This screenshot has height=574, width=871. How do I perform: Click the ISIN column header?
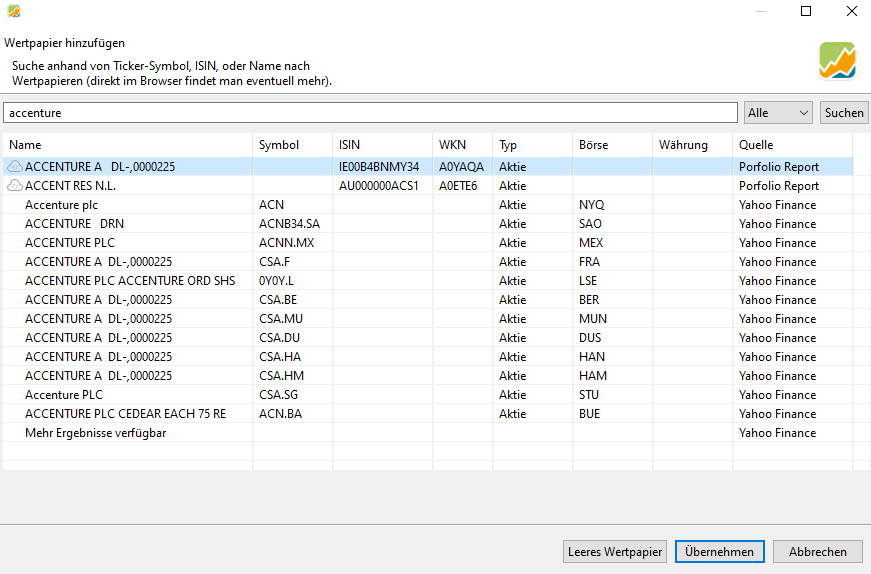click(382, 144)
